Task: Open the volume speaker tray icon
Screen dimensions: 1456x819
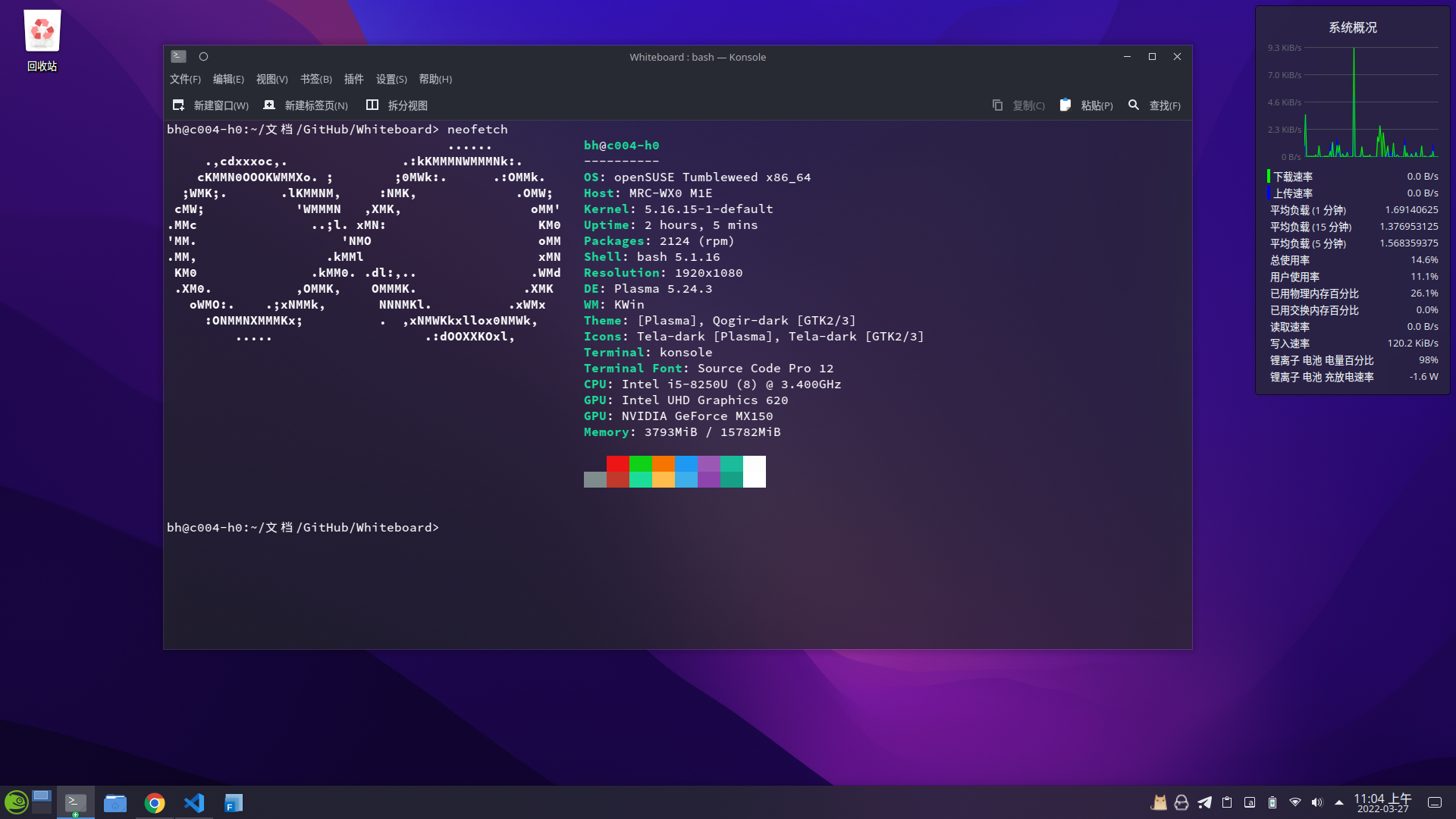Action: (1317, 802)
